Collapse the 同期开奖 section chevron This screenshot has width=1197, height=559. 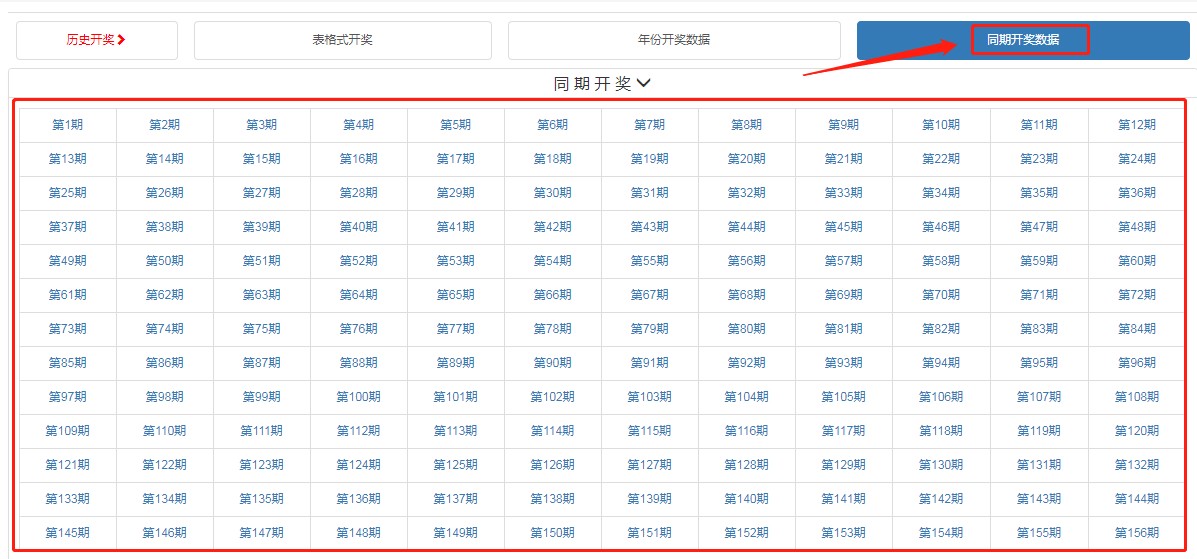click(x=643, y=83)
